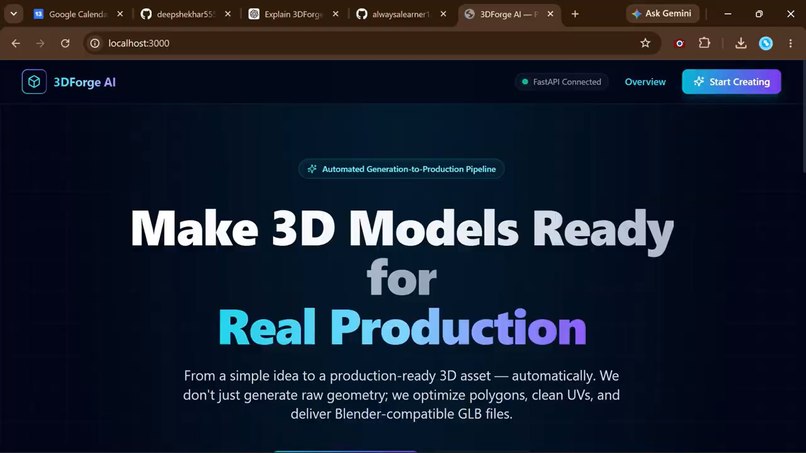Image resolution: width=806 pixels, height=453 pixels.
Task: Click the 'Real Production' heading text
Action: [402, 328]
